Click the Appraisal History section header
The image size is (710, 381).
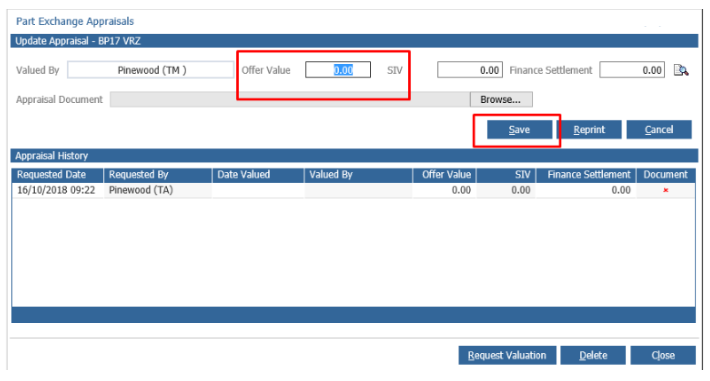pyautogui.click(x=354, y=156)
